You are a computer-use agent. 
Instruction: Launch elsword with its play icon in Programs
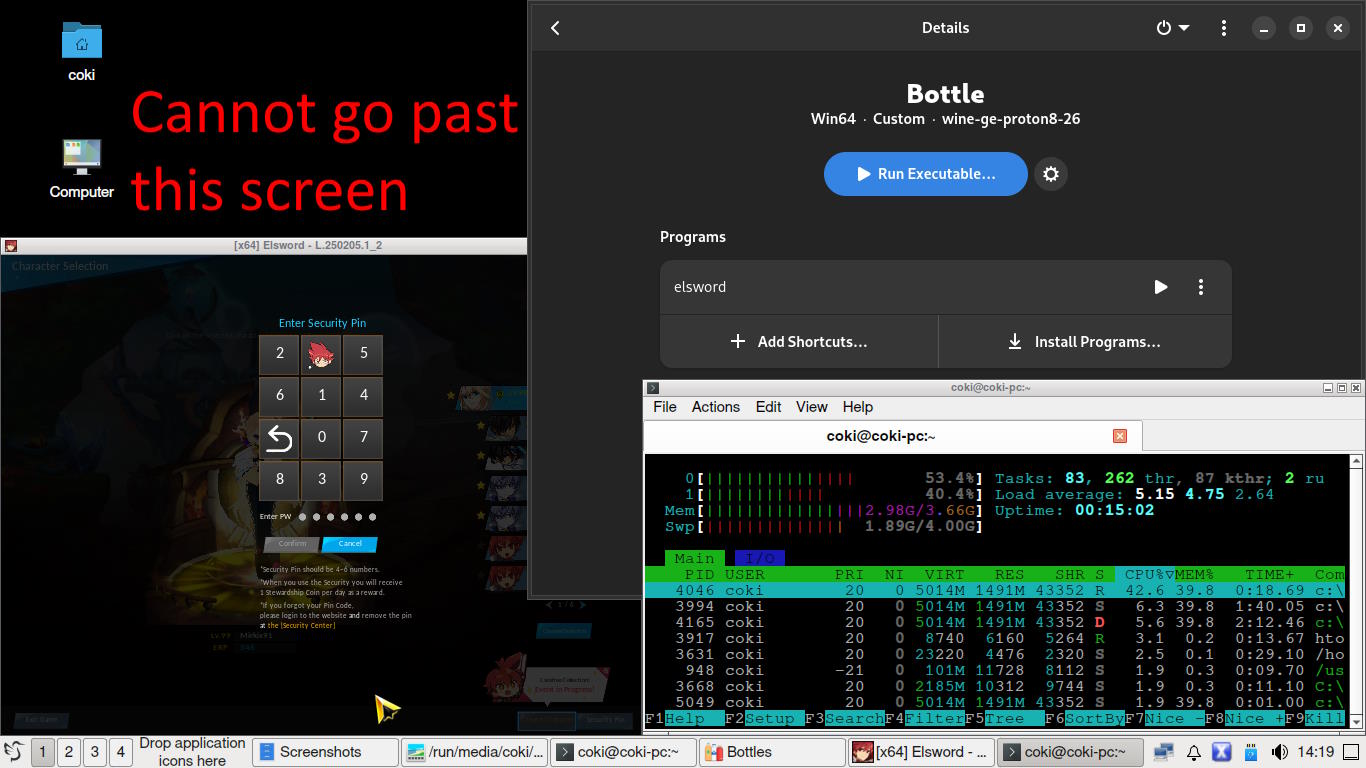pyautogui.click(x=1160, y=287)
